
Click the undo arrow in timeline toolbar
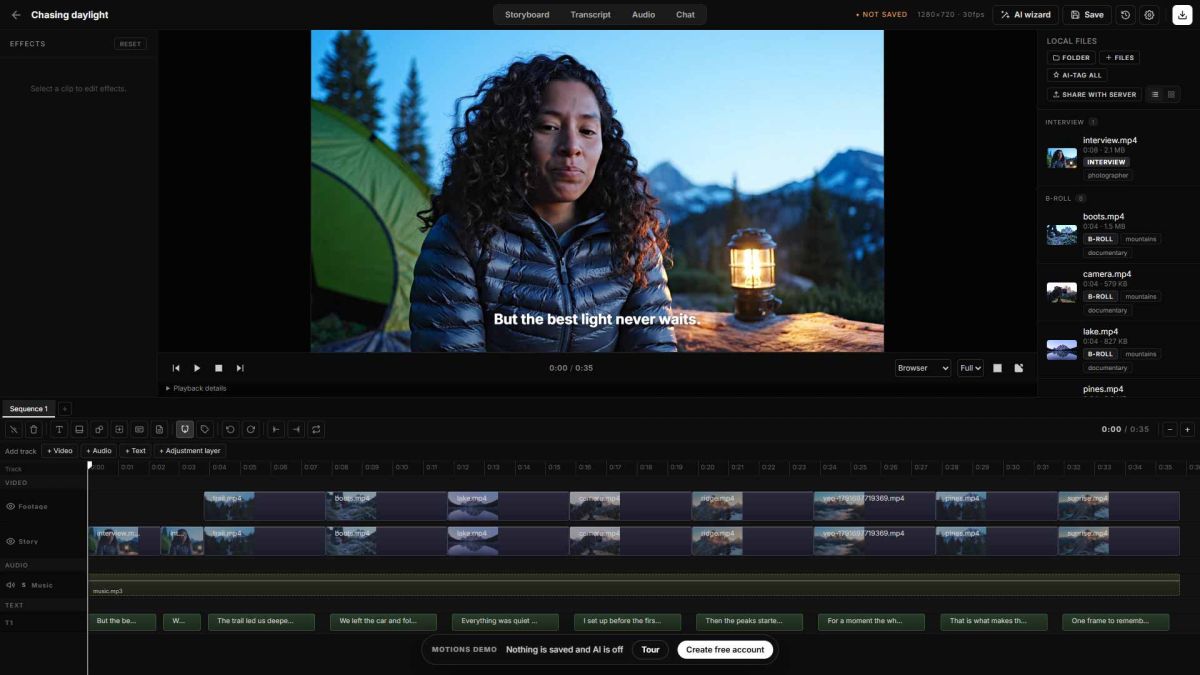pyautogui.click(x=230, y=429)
